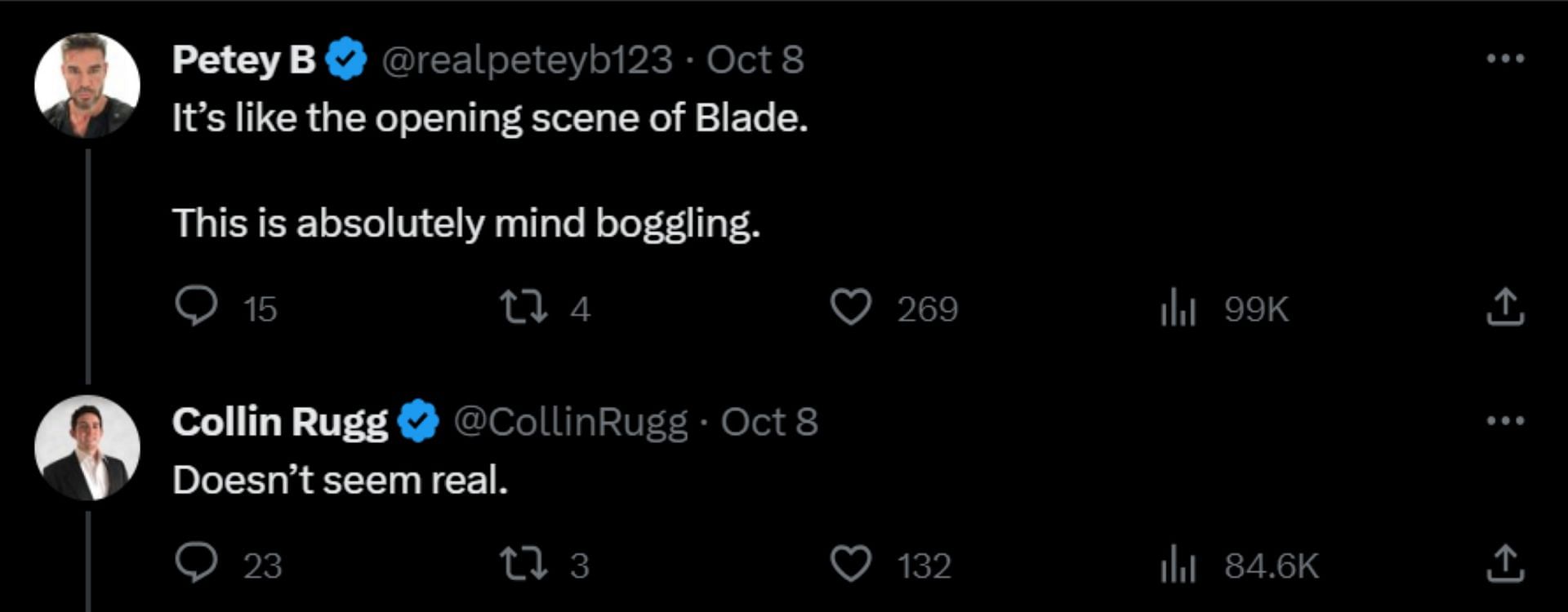Reply to Collin Rugg's tweet
Image resolution: width=1568 pixels, height=612 pixels.
tap(197, 564)
